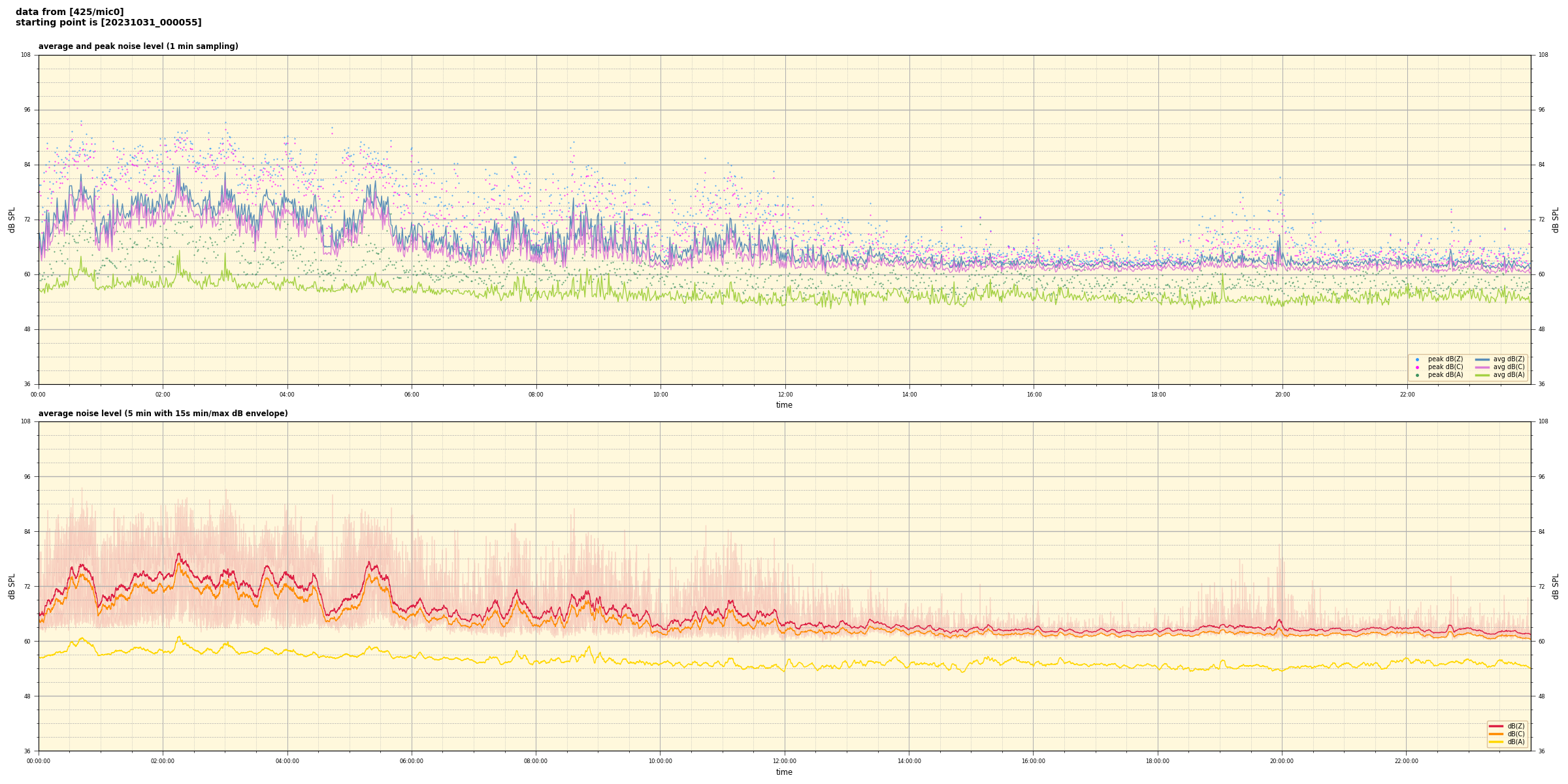Click the top chart title text
The image size is (1568, 784).
[138, 46]
